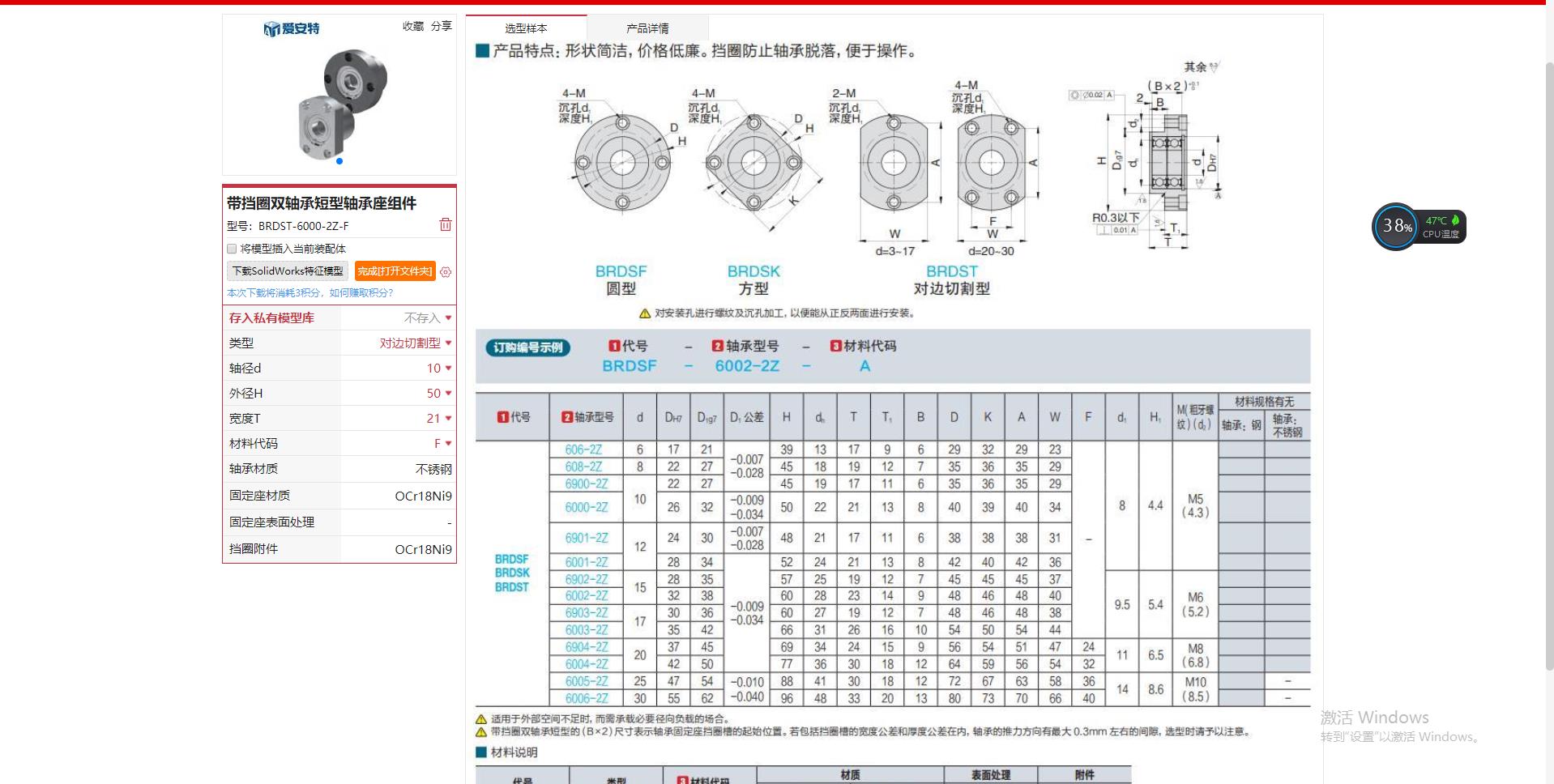Click bearing model 606-2Z in table

tap(583, 450)
